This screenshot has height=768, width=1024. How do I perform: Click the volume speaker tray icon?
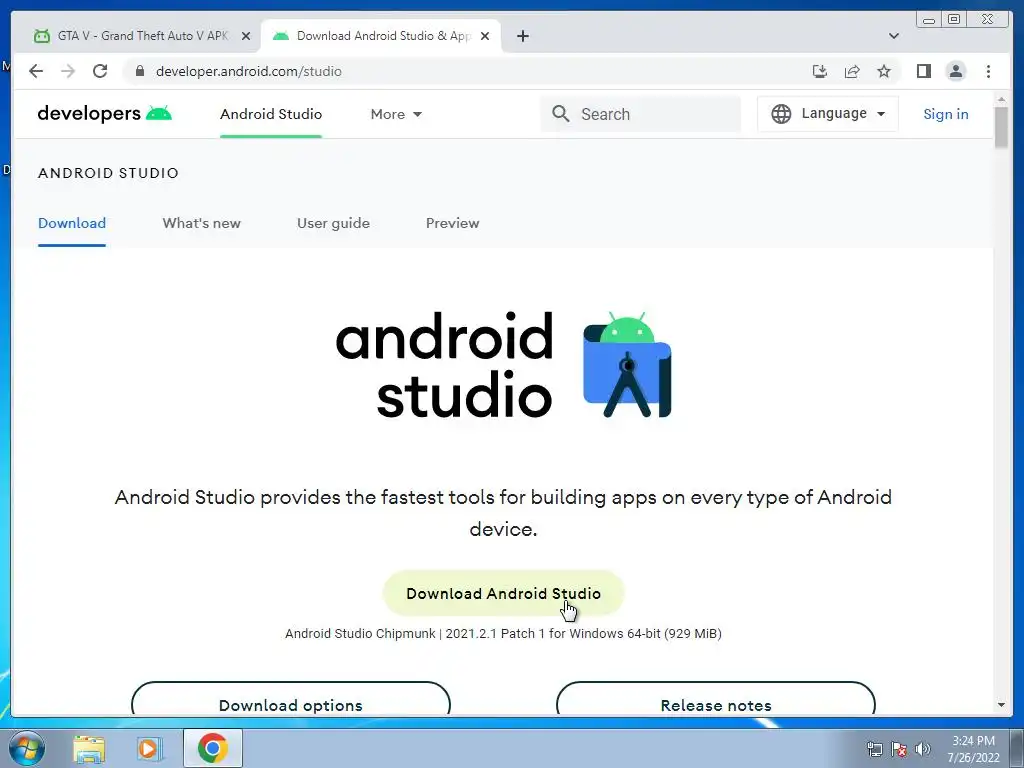[923, 749]
